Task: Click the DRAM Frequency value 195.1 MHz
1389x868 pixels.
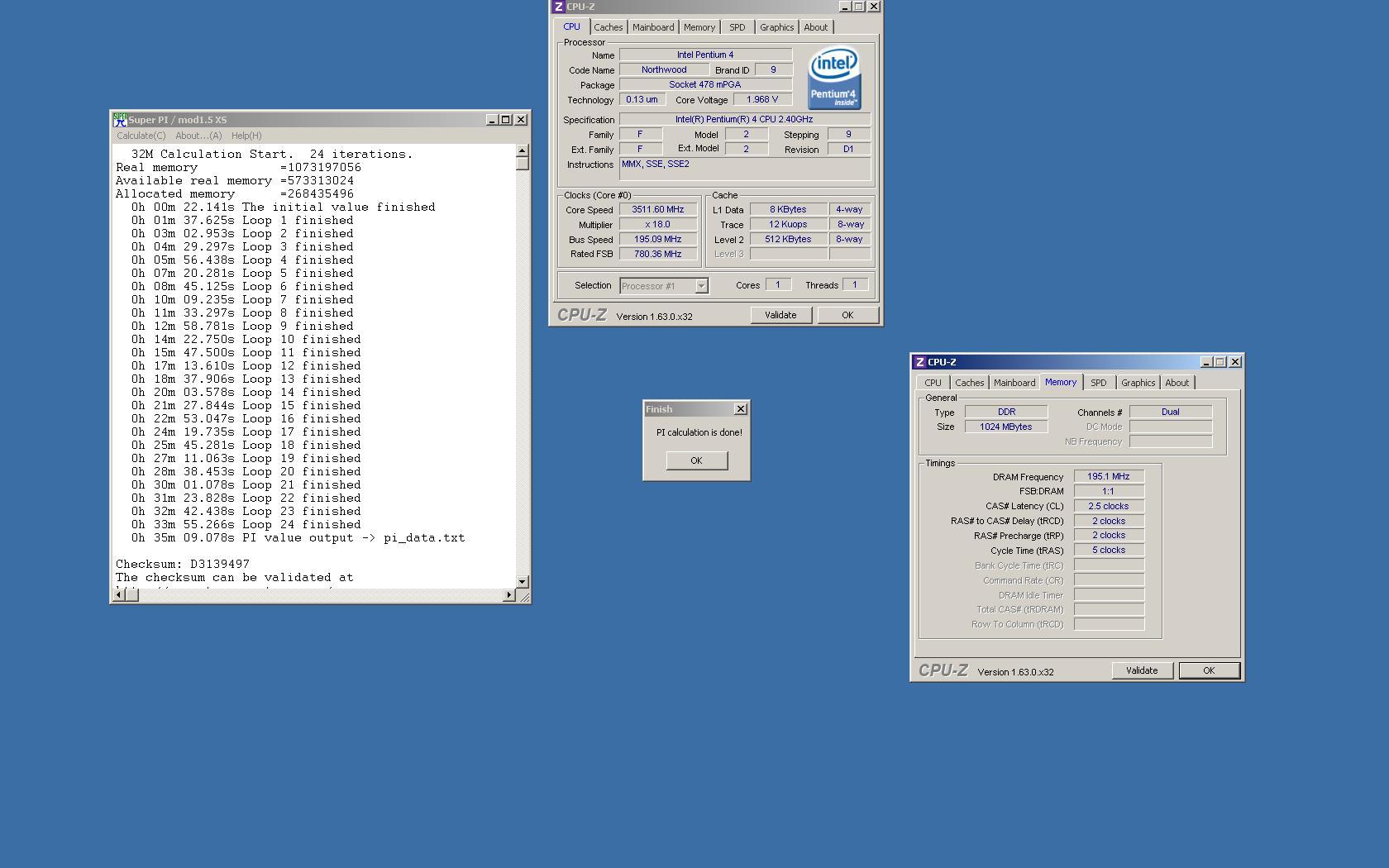Action: click(1109, 477)
